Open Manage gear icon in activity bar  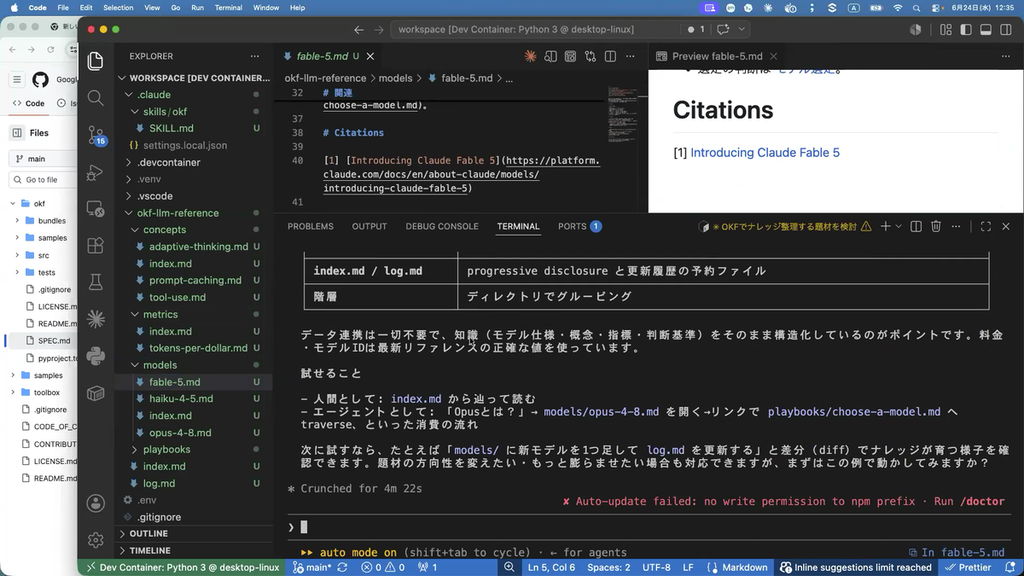point(95,540)
